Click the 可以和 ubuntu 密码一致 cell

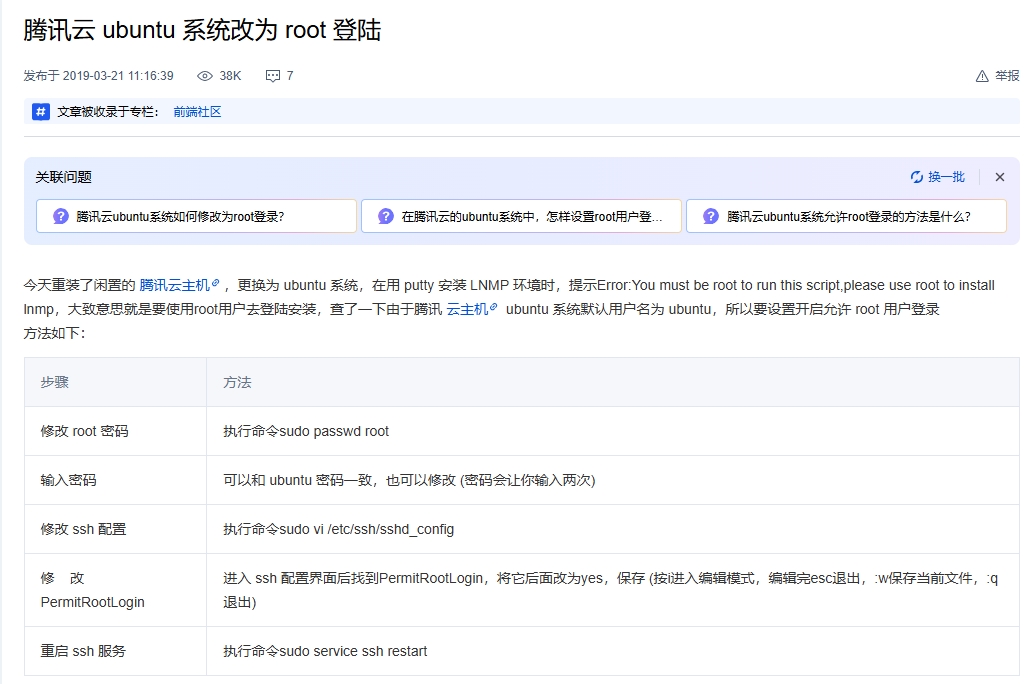613,480
